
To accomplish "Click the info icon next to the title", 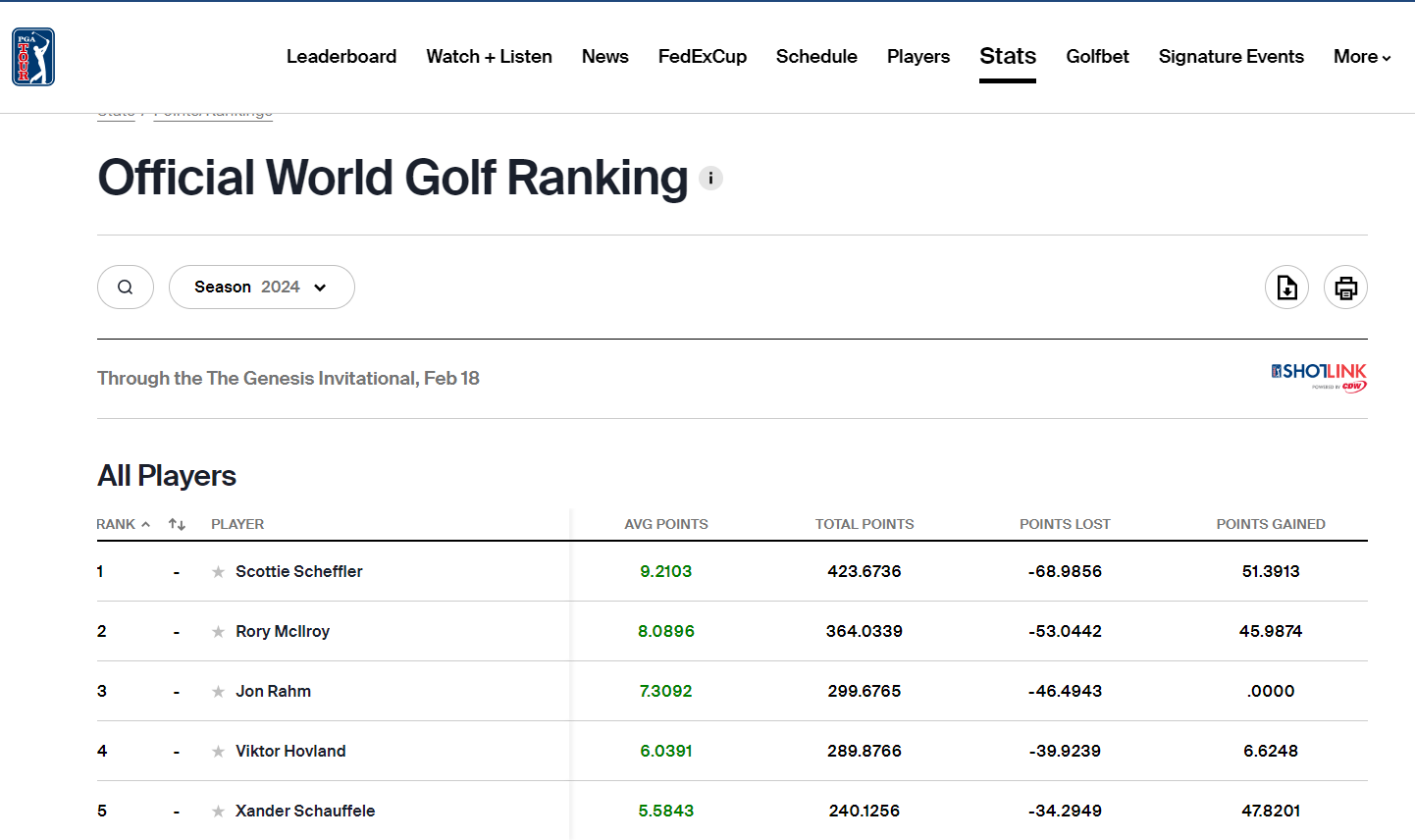I will click(x=710, y=178).
